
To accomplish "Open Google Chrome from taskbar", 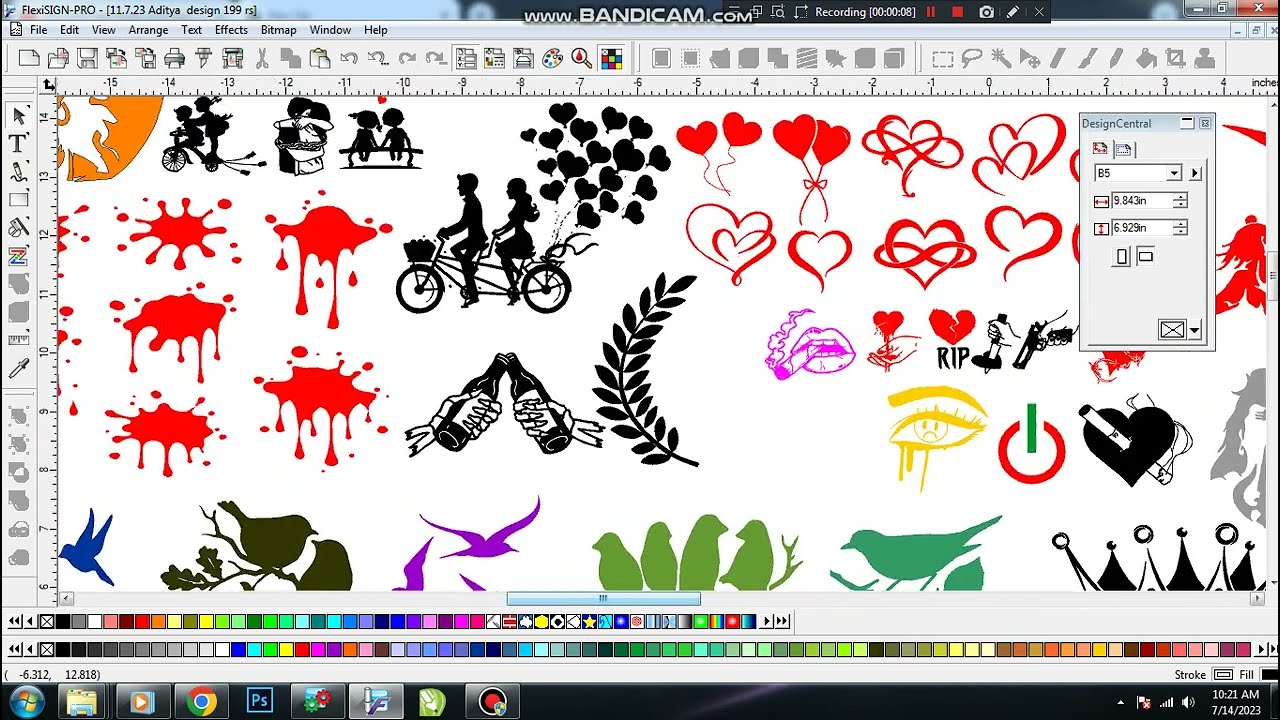I will [x=201, y=702].
